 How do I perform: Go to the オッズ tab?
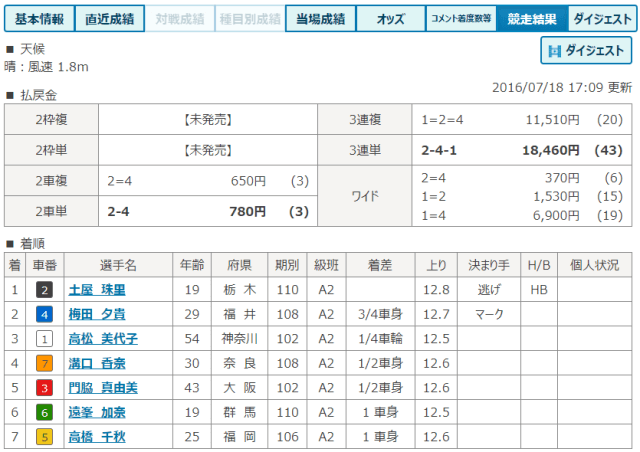click(x=389, y=18)
